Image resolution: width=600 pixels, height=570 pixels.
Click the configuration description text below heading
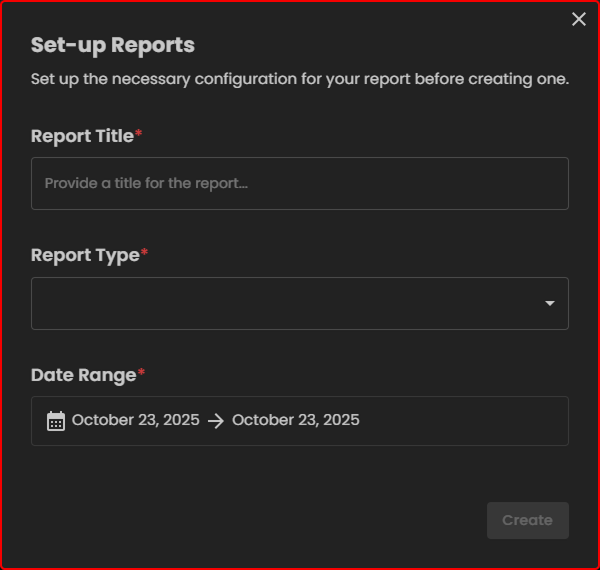(300, 79)
